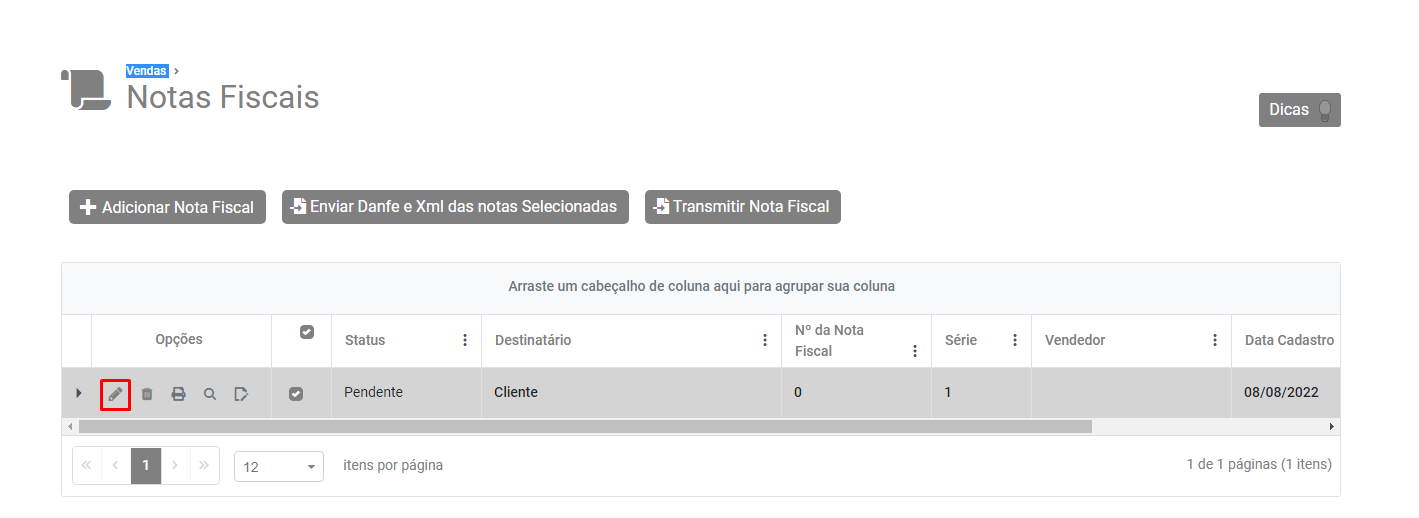This screenshot has height=518, width=1419.
Task: Click the magnifying glass icon in the row
Action: [210, 394]
